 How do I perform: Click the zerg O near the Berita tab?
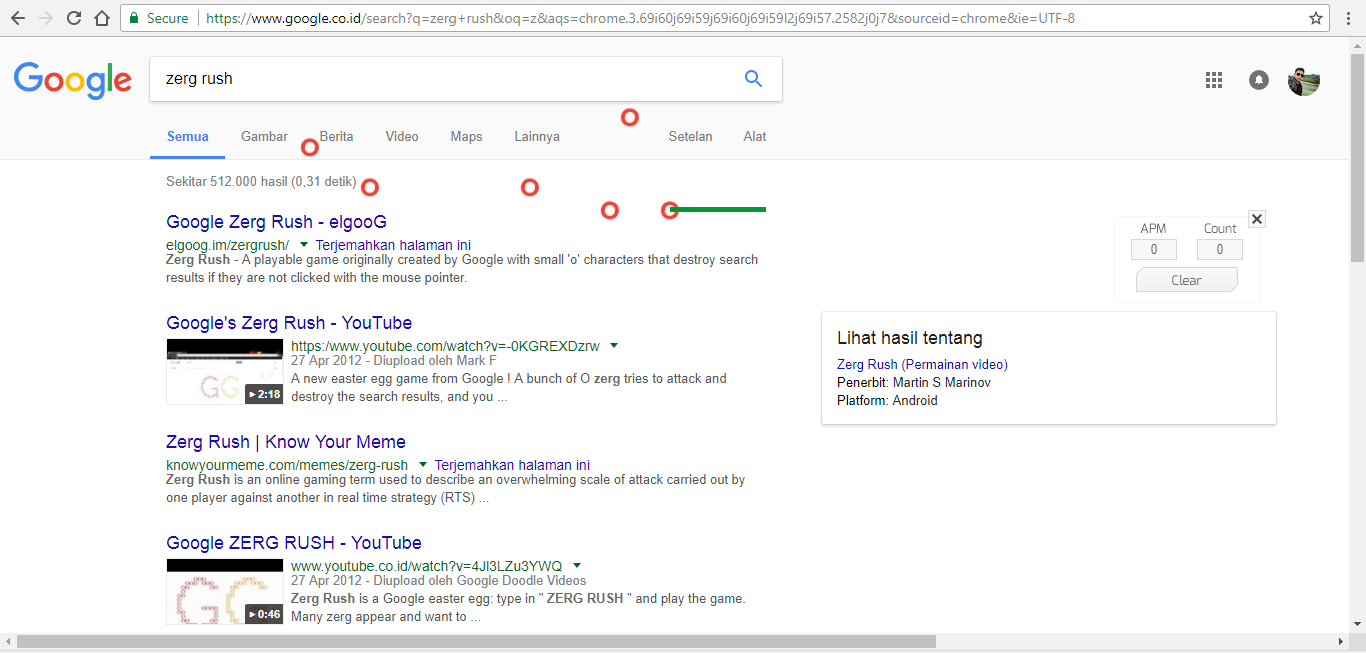click(310, 148)
